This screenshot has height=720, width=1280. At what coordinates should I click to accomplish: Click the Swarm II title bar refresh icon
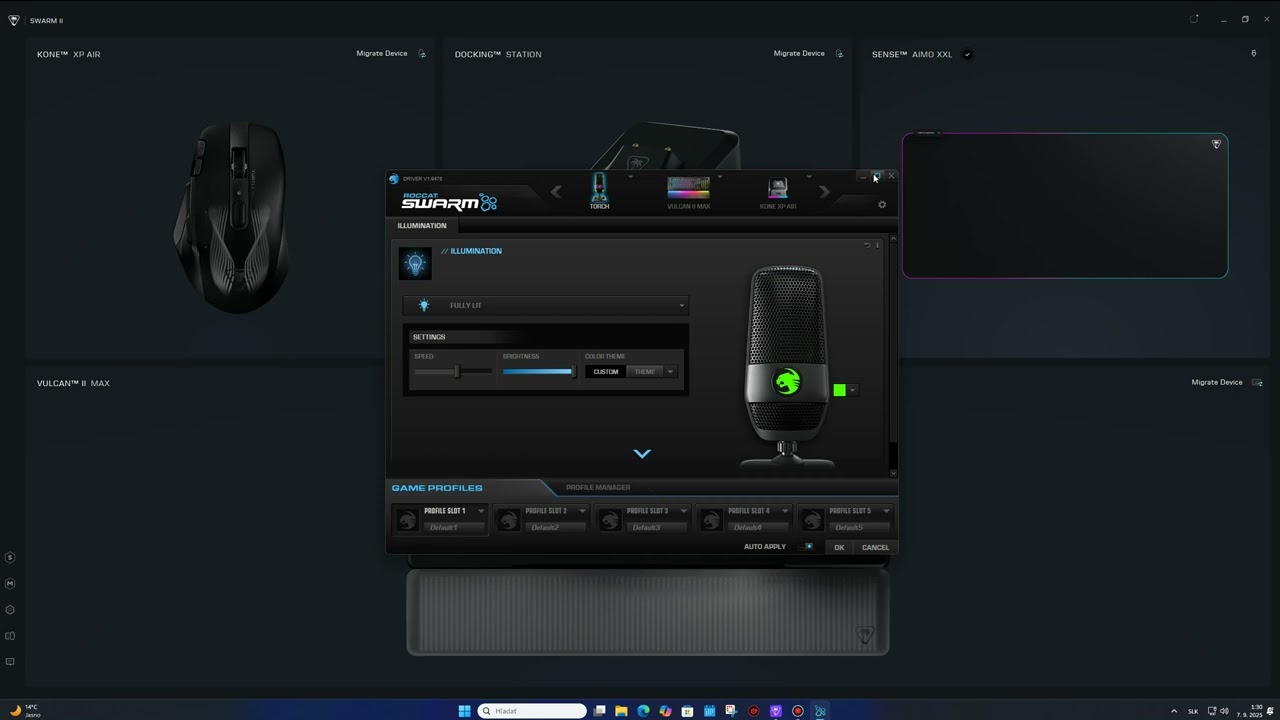tap(1194, 19)
